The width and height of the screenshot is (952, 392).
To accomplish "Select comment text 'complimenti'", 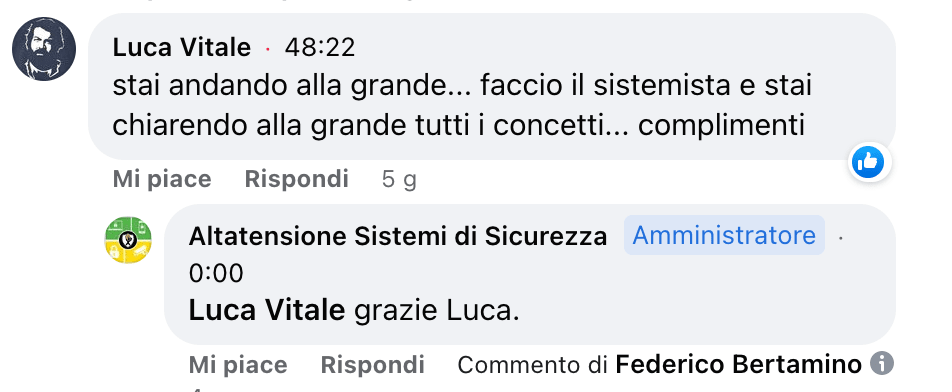I will tap(721, 126).
